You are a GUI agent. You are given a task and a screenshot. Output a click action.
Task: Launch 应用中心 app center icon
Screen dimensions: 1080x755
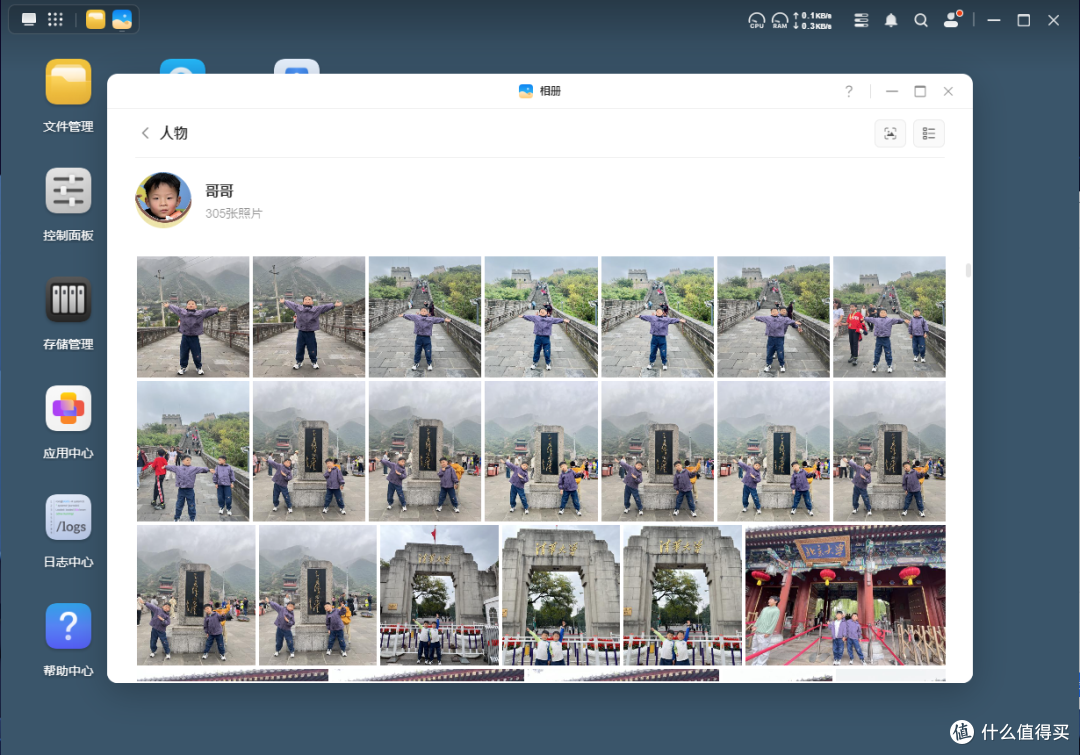(x=68, y=408)
